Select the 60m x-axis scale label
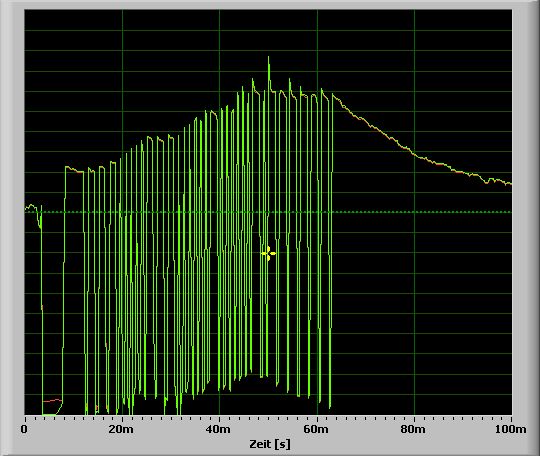This screenshot has height=456, width=540. coord(316,429)
